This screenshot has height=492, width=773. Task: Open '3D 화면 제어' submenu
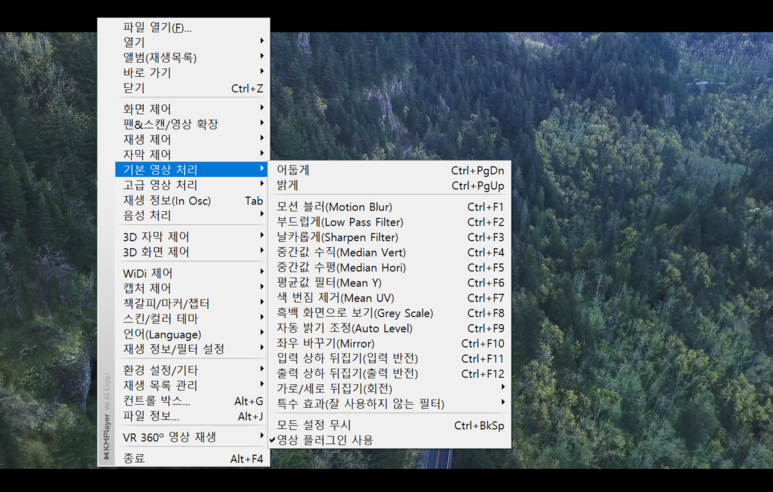click(191, 252)
